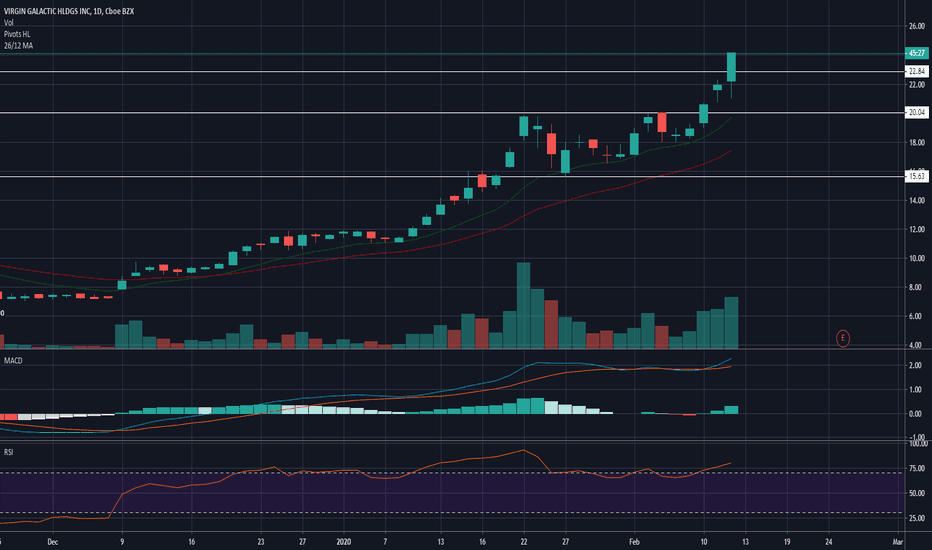Click the Dec date on time axis
Screen dimensions: 932x550
[x=52, y=542]
